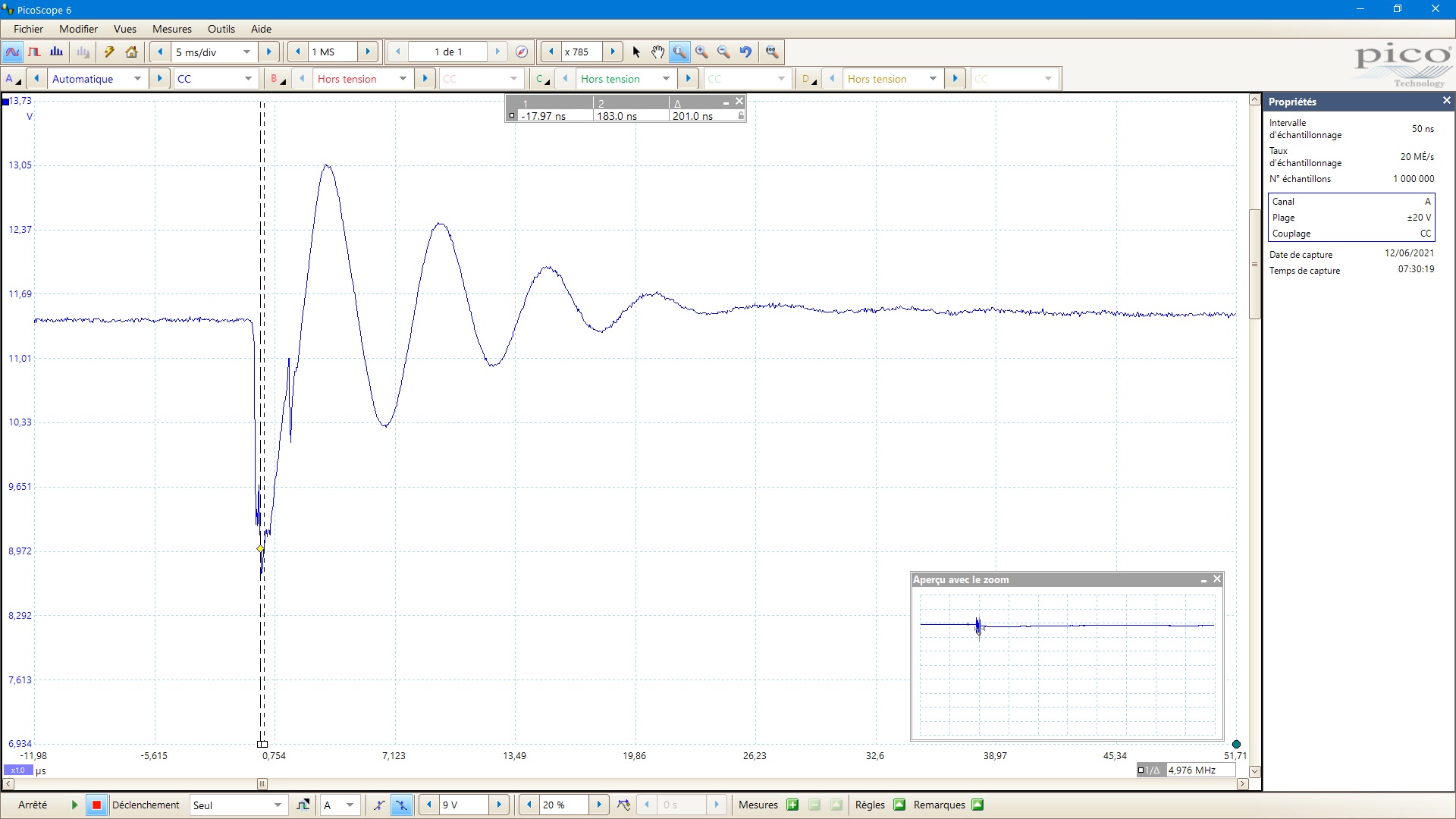Click the home display icon
The height and width of the screenshot is (819, 1456).
(132, 52)
